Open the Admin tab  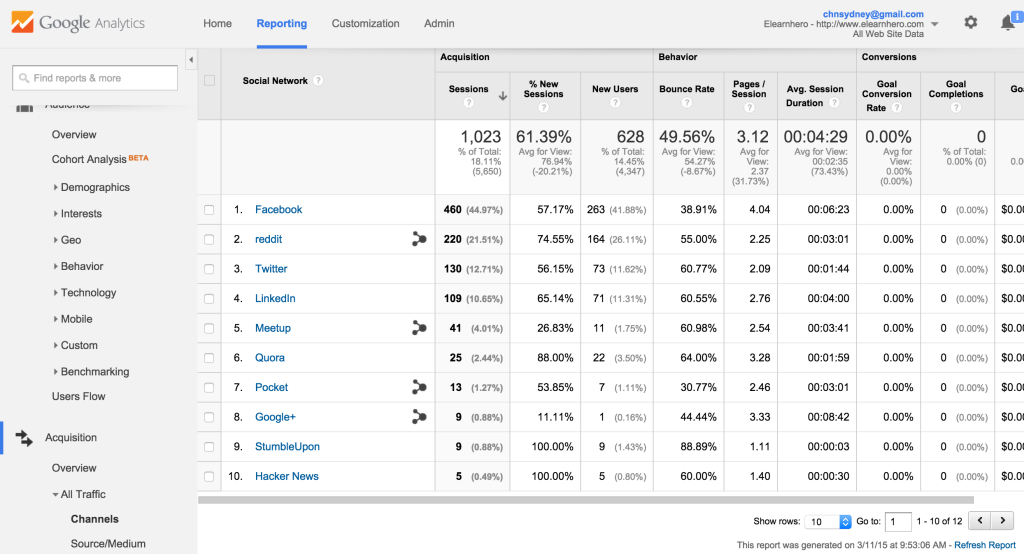tap(439, 24)
